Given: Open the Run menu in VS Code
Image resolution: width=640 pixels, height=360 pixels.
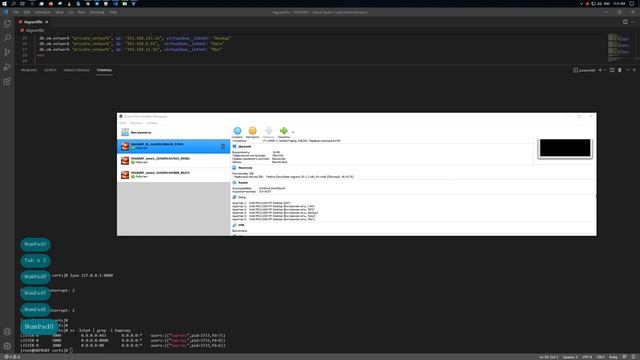Looking at the screenshot, I should coord(81,12).
